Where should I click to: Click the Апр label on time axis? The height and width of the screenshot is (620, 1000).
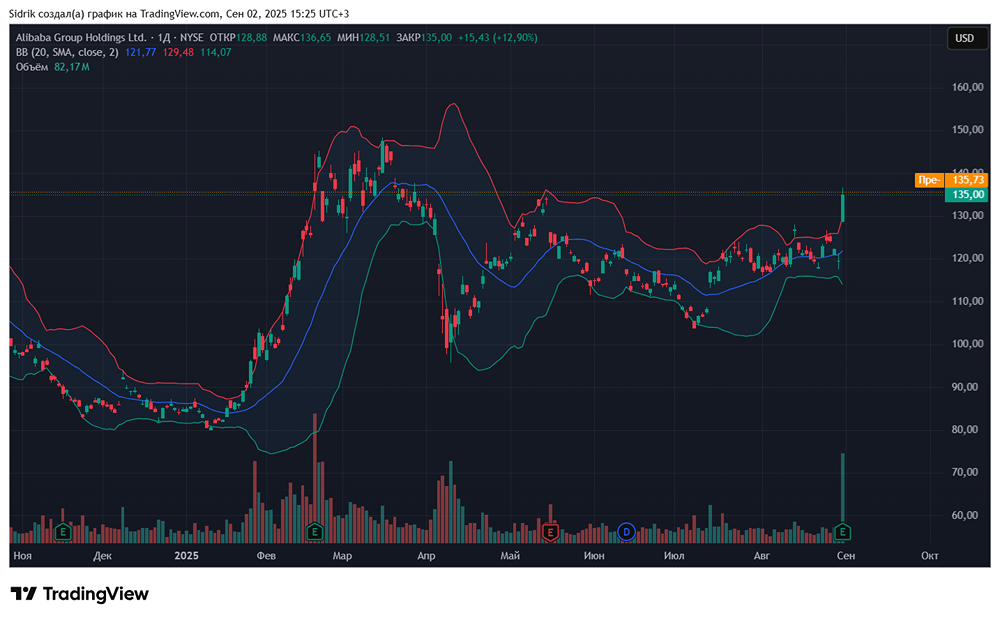[x=426, y=553]
